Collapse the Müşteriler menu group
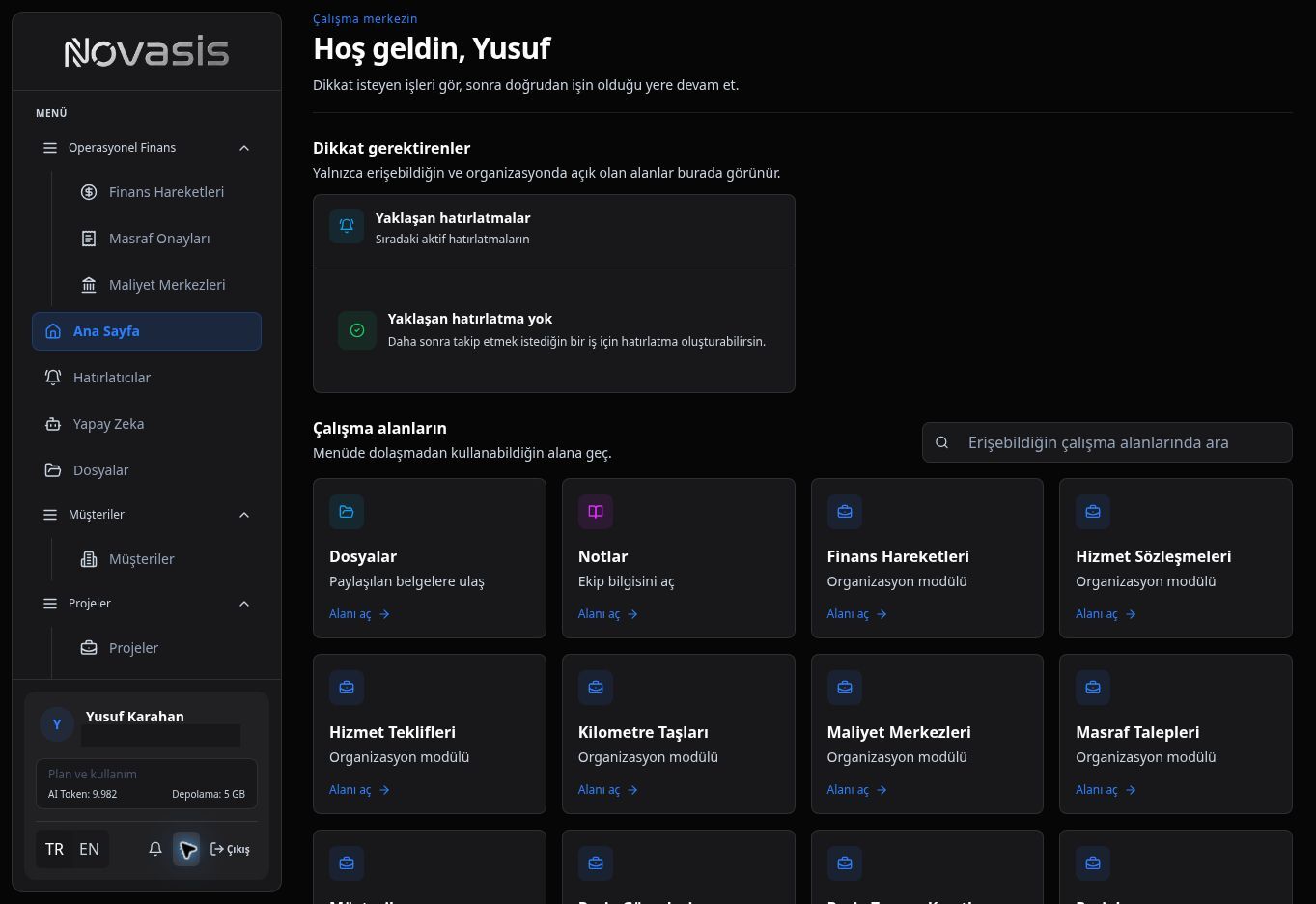The image size is (1316, 904). (x=244, y=515)
